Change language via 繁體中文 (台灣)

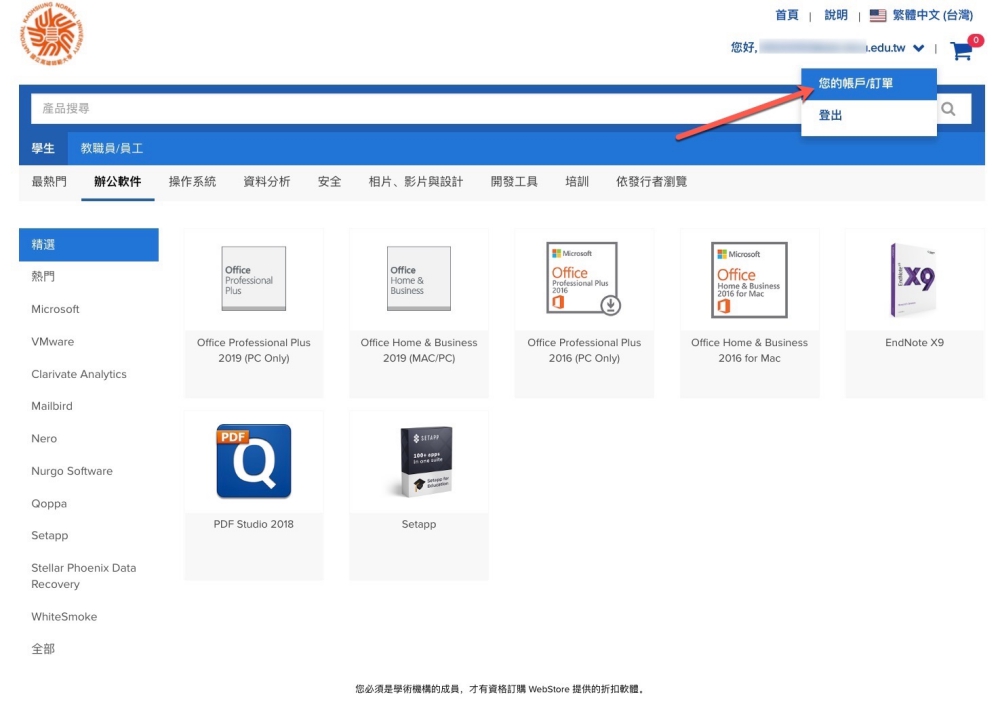point(932,15)
